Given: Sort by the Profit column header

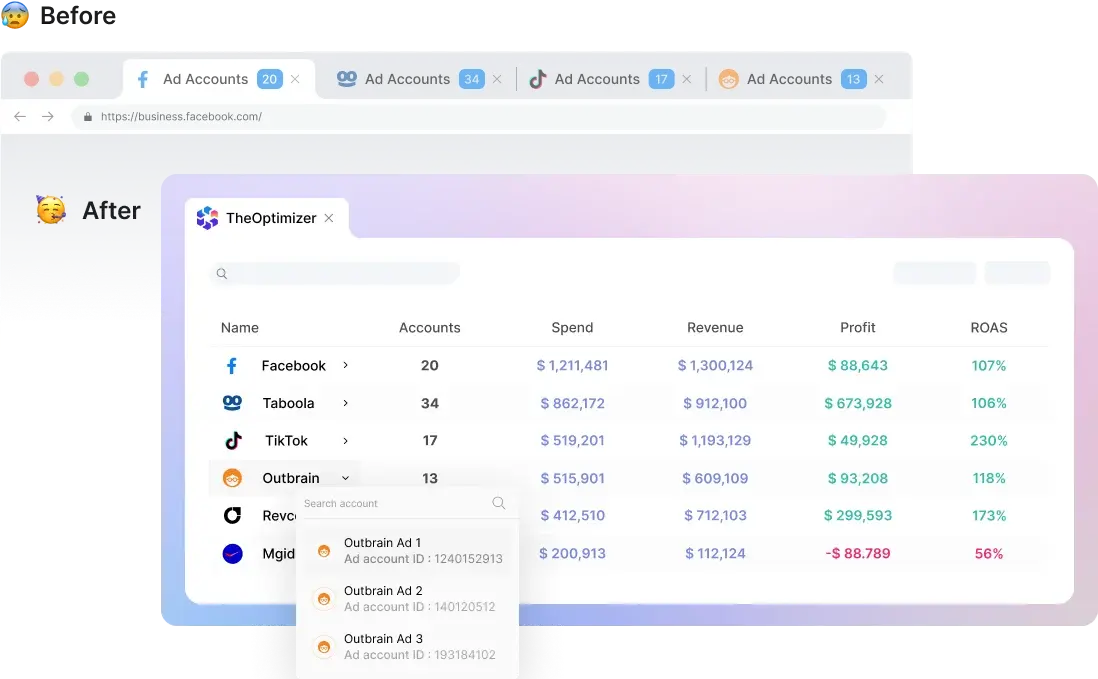Looking at the screenshot, I should (x=858, y=328).
